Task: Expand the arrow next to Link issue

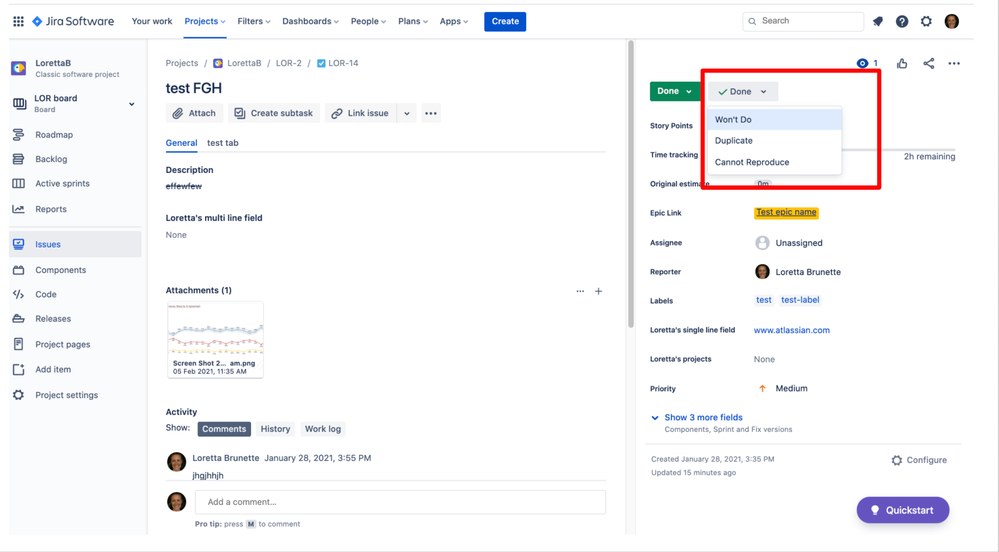Action: 406,113
